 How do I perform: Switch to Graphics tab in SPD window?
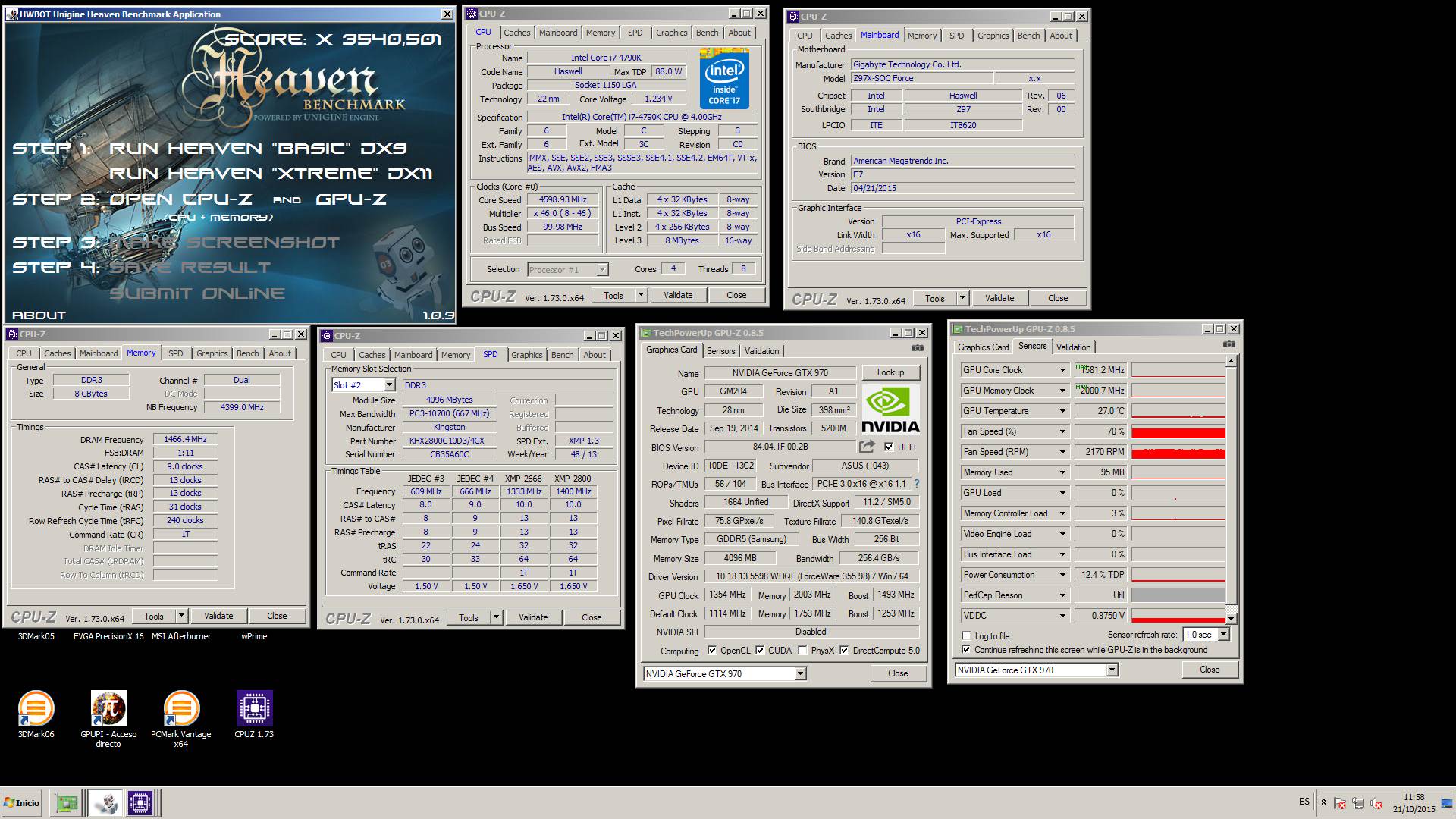[x=527, y=355]
